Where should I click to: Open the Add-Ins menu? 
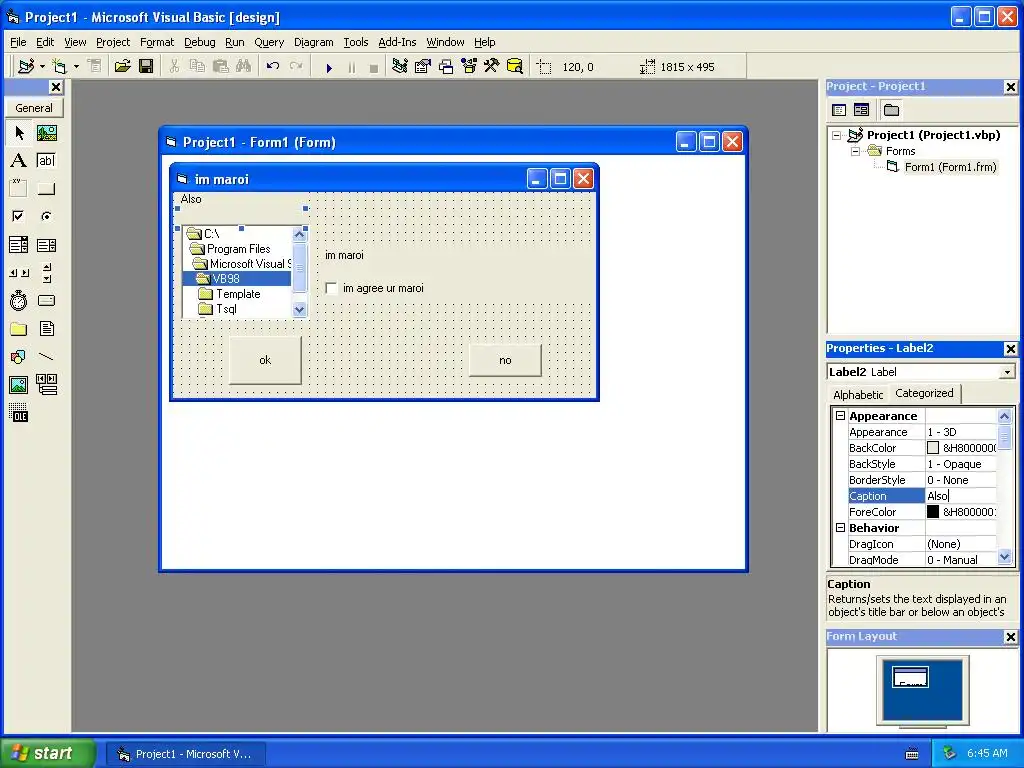397,42
